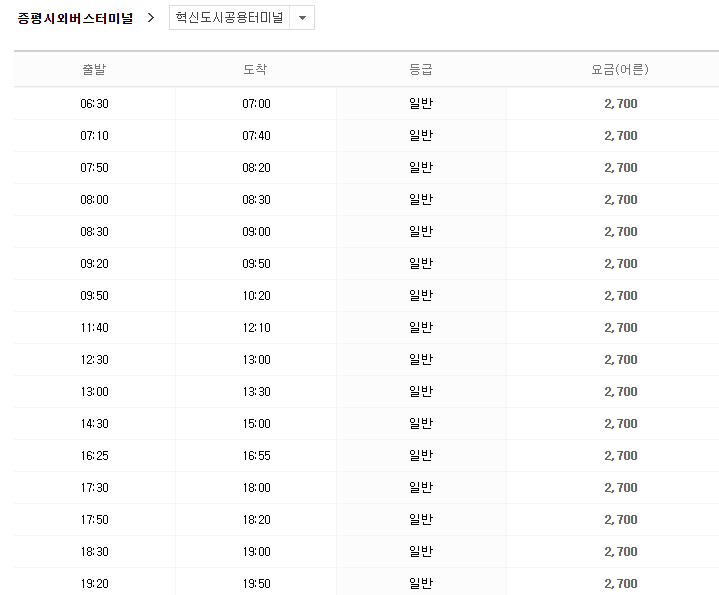Screen dimensions: 719x595
Task: Select the 06:30 departure row
Action: click(x=366, y=104)
